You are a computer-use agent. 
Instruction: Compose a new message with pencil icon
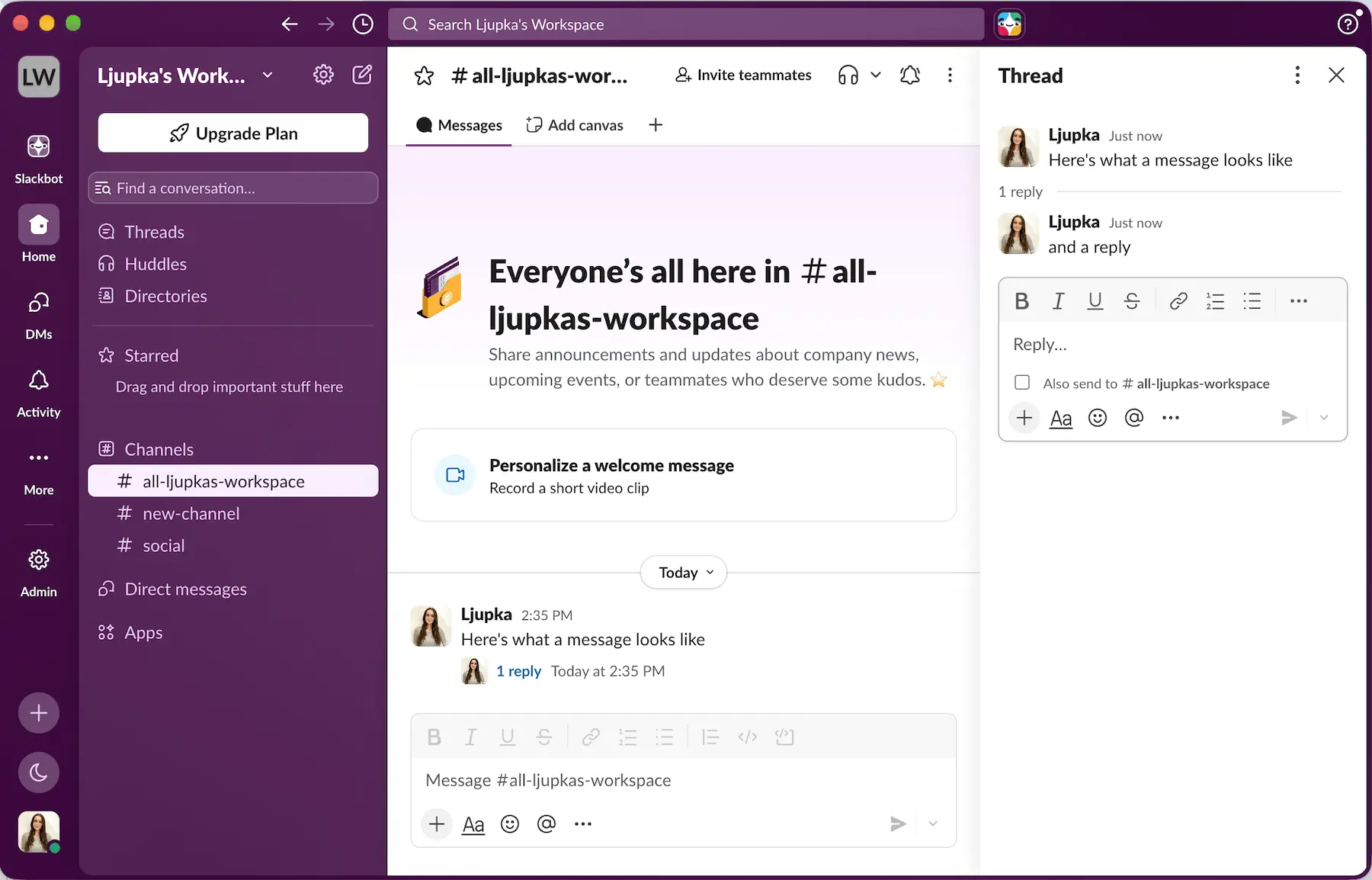click(x=362, y=75)
